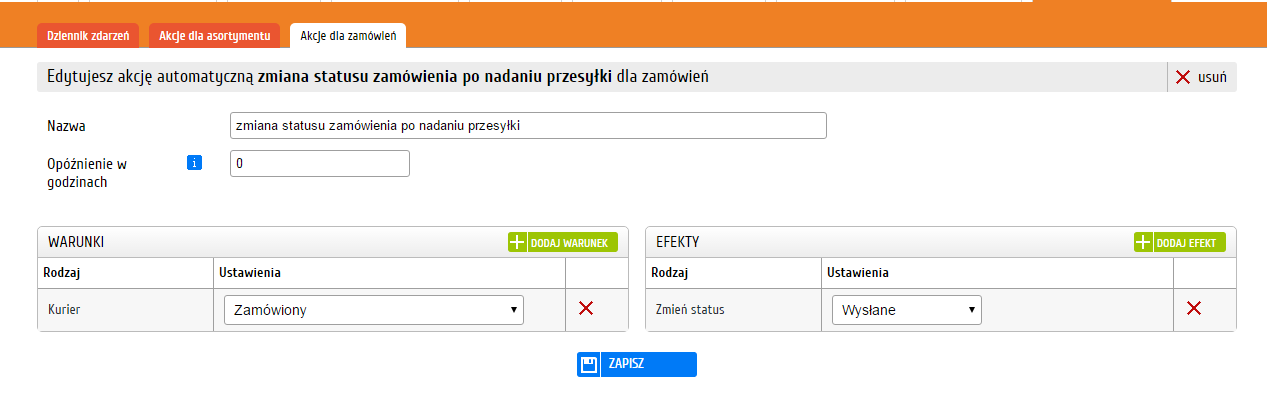Viewport: 1267px width, 412px height.
Task: Focus the Nazwa text field
Action: click(528, 125)
